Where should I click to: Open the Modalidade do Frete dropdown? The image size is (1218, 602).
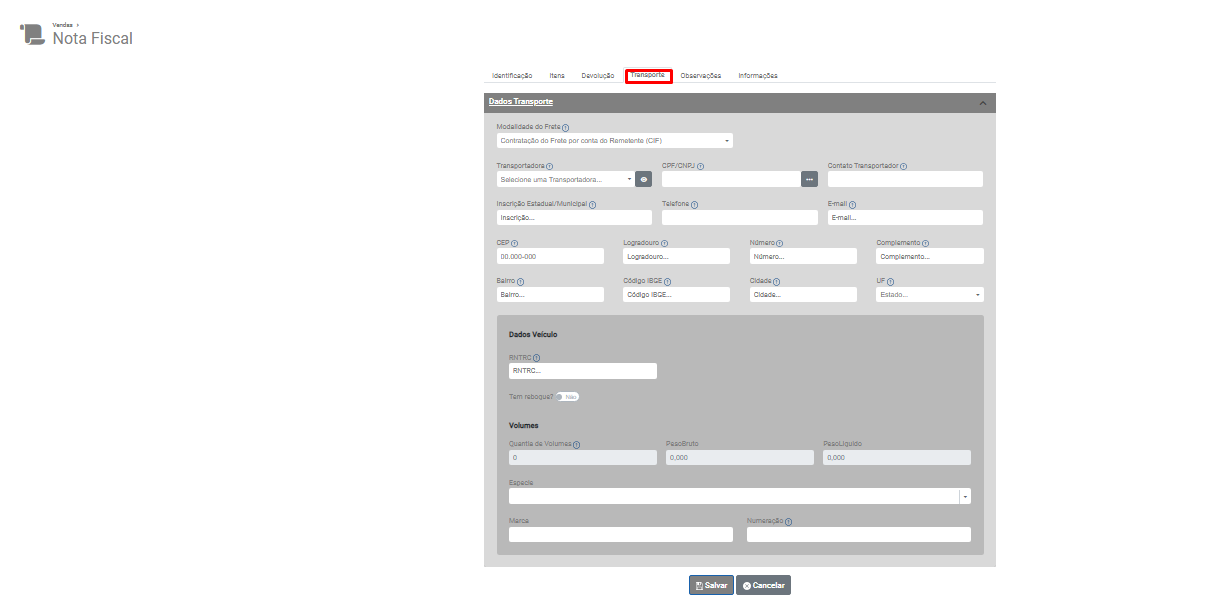(614, 141)
